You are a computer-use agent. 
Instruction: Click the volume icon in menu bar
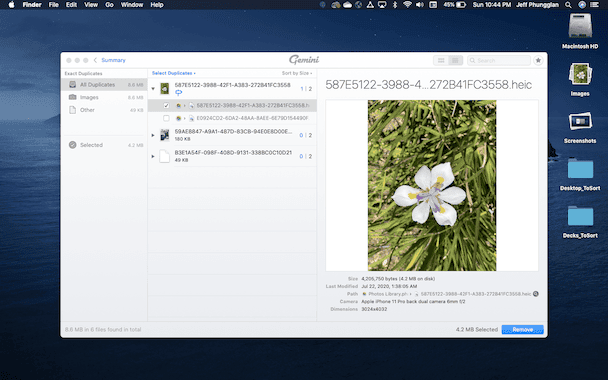(420, 5)
